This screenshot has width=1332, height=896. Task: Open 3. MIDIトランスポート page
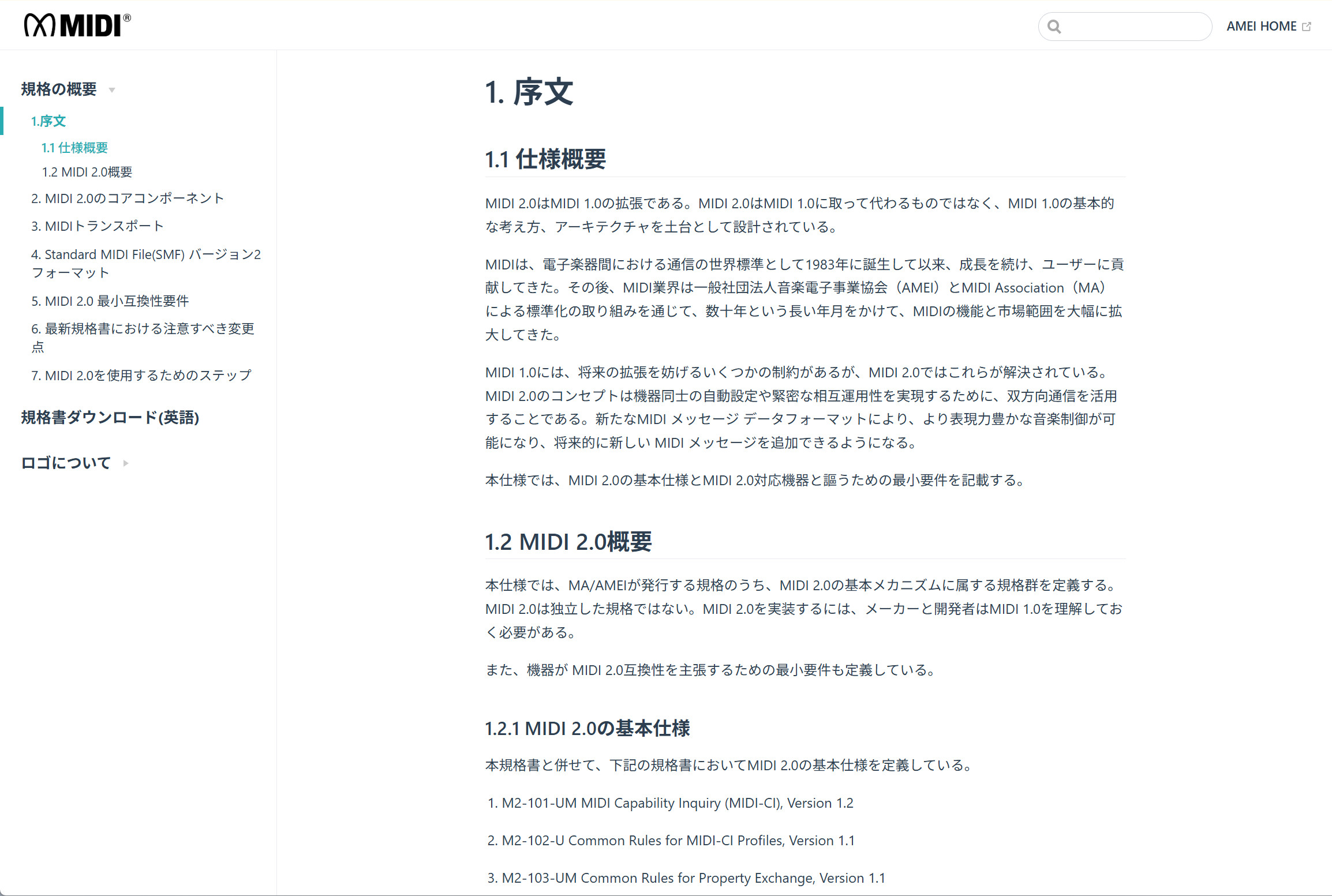pos(98,226)
